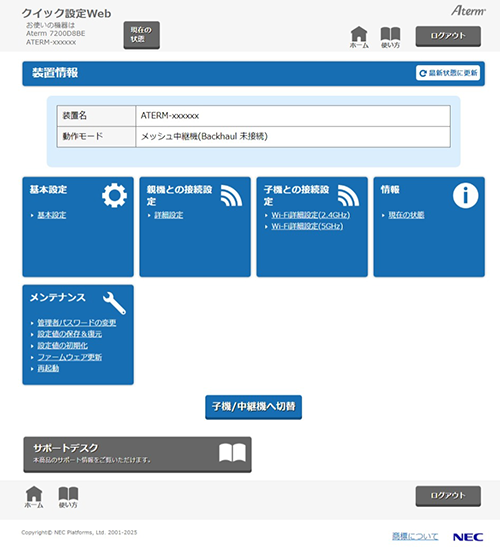Select the ATERM-xxxxxx value in the 装置名 row
Screen dimensions: 500x549
click(170, 116)
